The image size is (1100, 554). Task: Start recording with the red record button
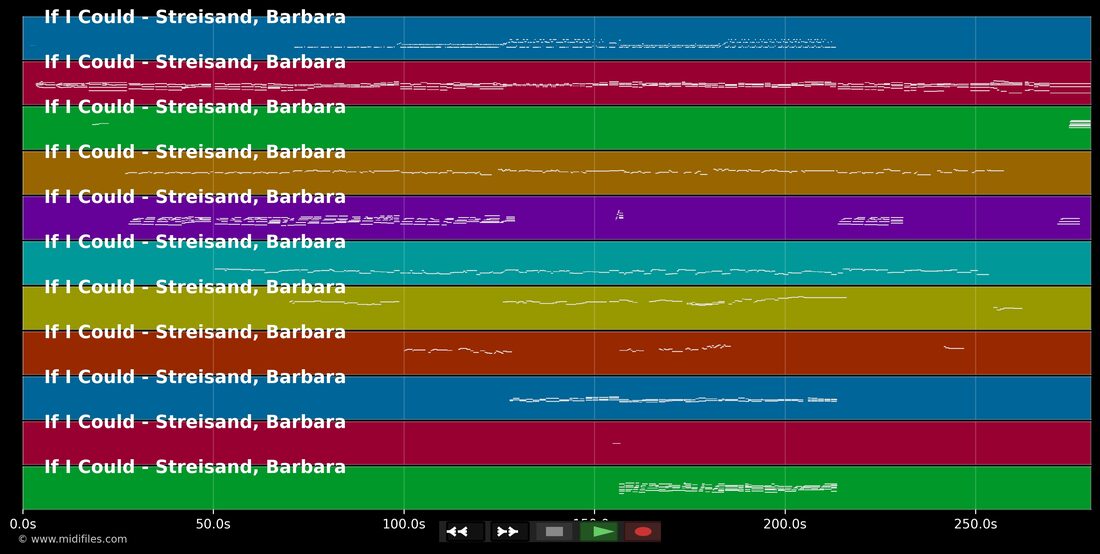[643, 532]
